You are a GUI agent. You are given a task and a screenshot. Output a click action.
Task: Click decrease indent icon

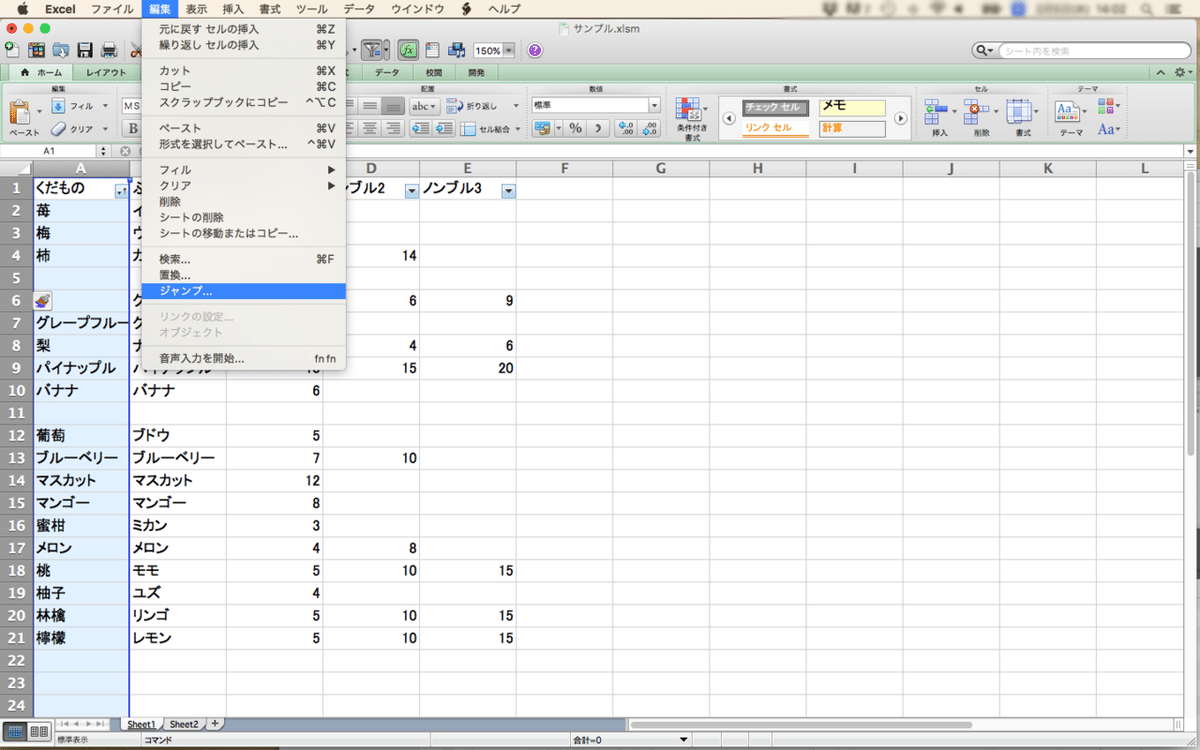[420, 128]
